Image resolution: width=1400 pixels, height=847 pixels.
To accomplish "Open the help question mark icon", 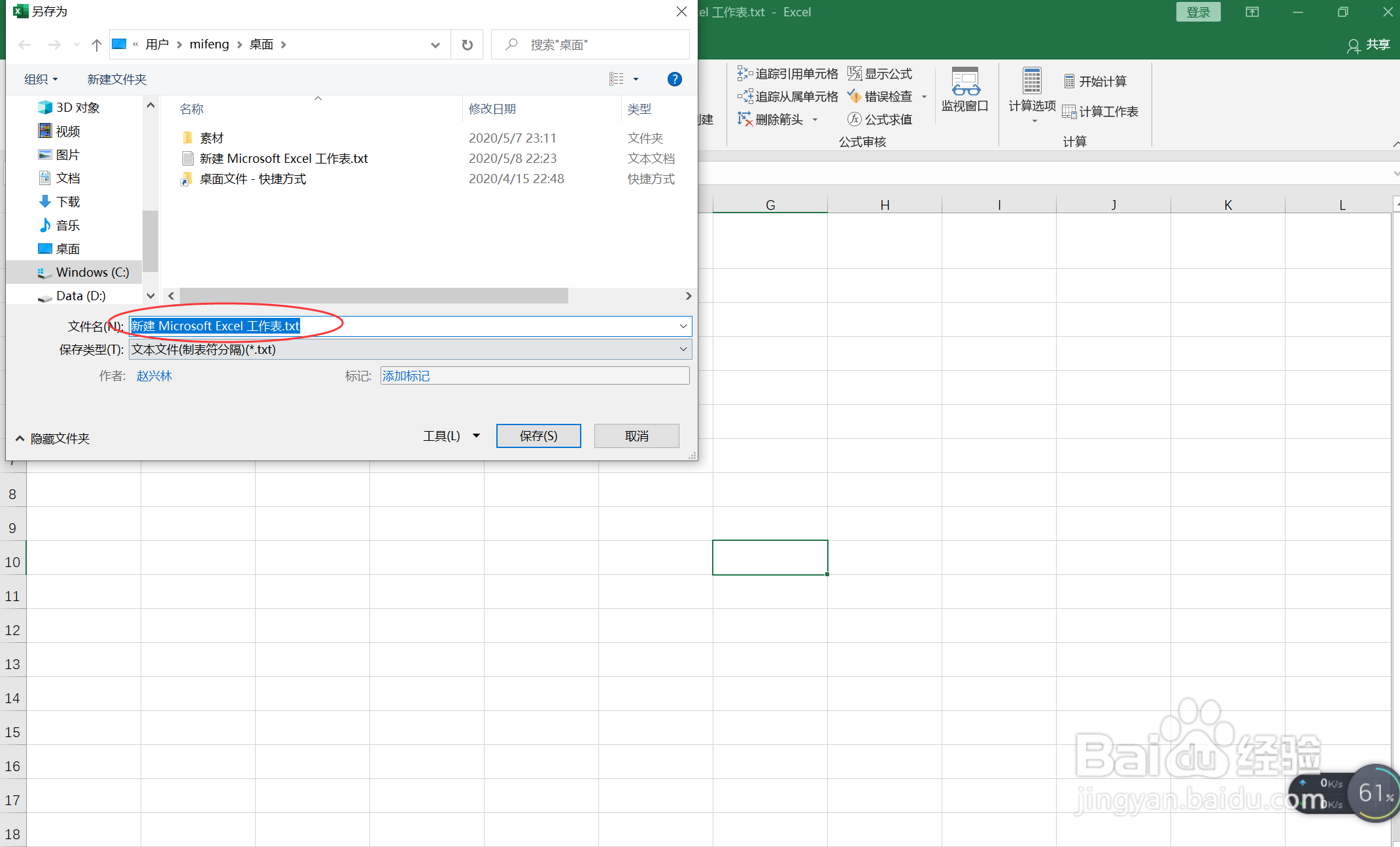I will 674,79.
